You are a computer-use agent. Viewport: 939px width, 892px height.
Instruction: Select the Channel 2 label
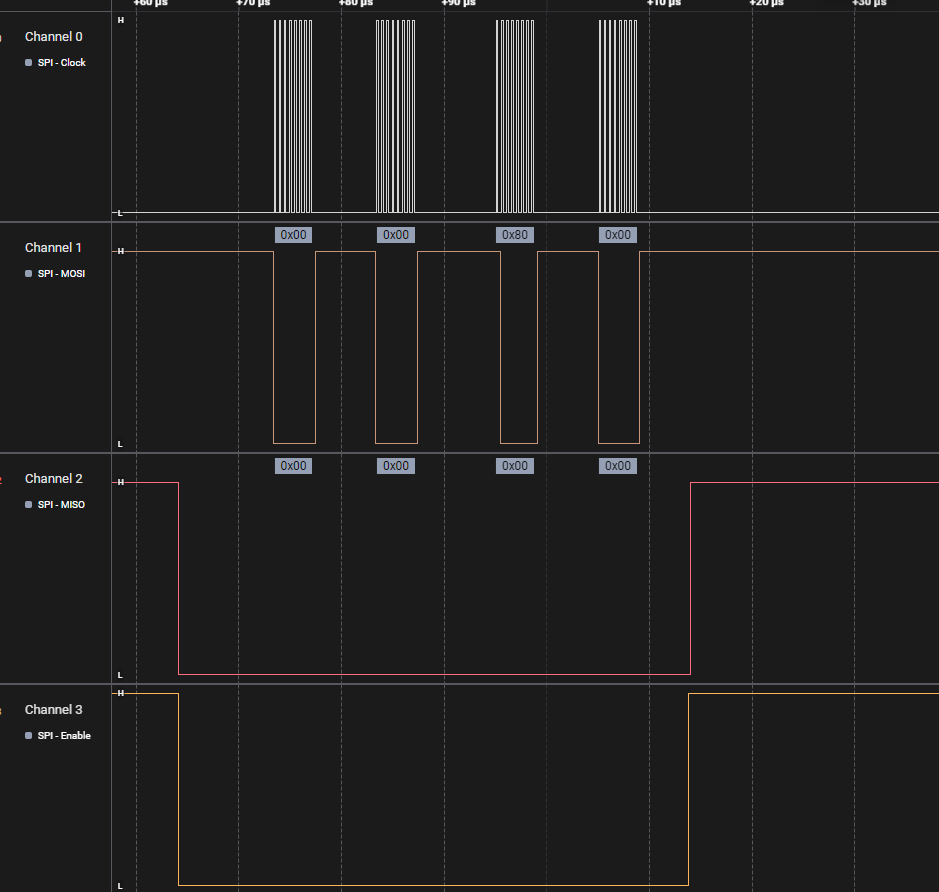(x=53, y=479)
